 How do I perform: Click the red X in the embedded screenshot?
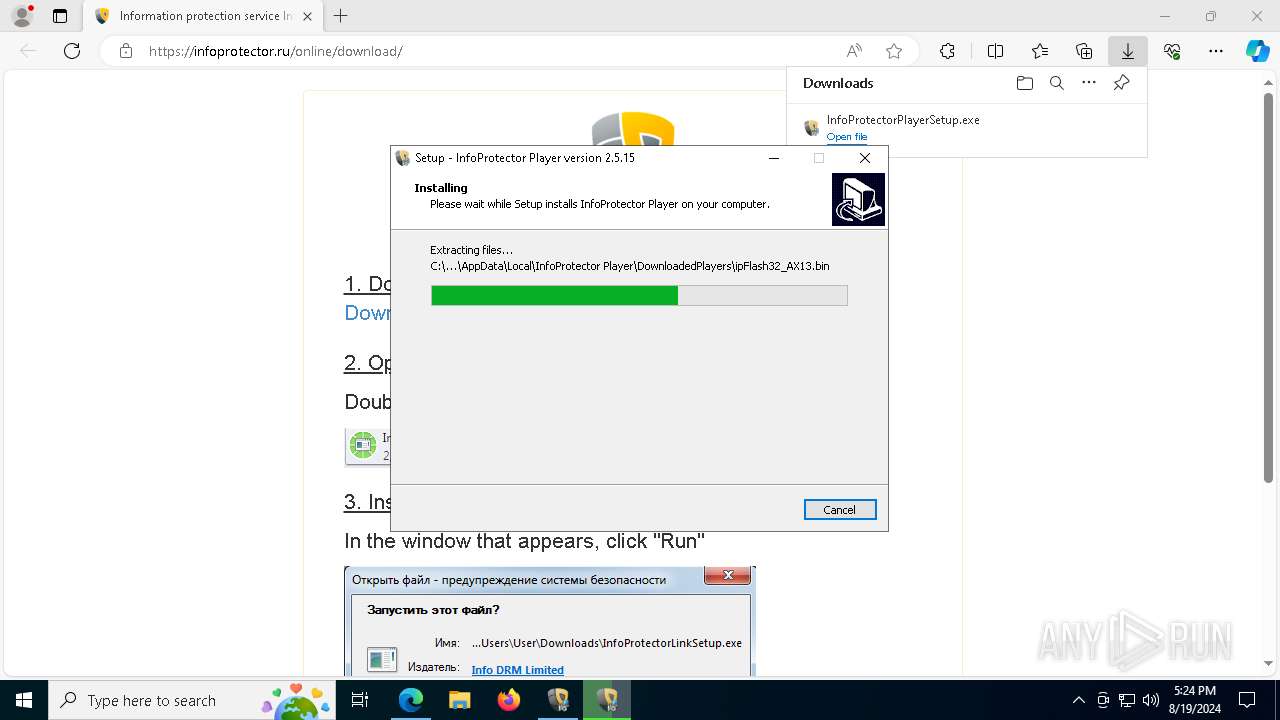point(728,575)
